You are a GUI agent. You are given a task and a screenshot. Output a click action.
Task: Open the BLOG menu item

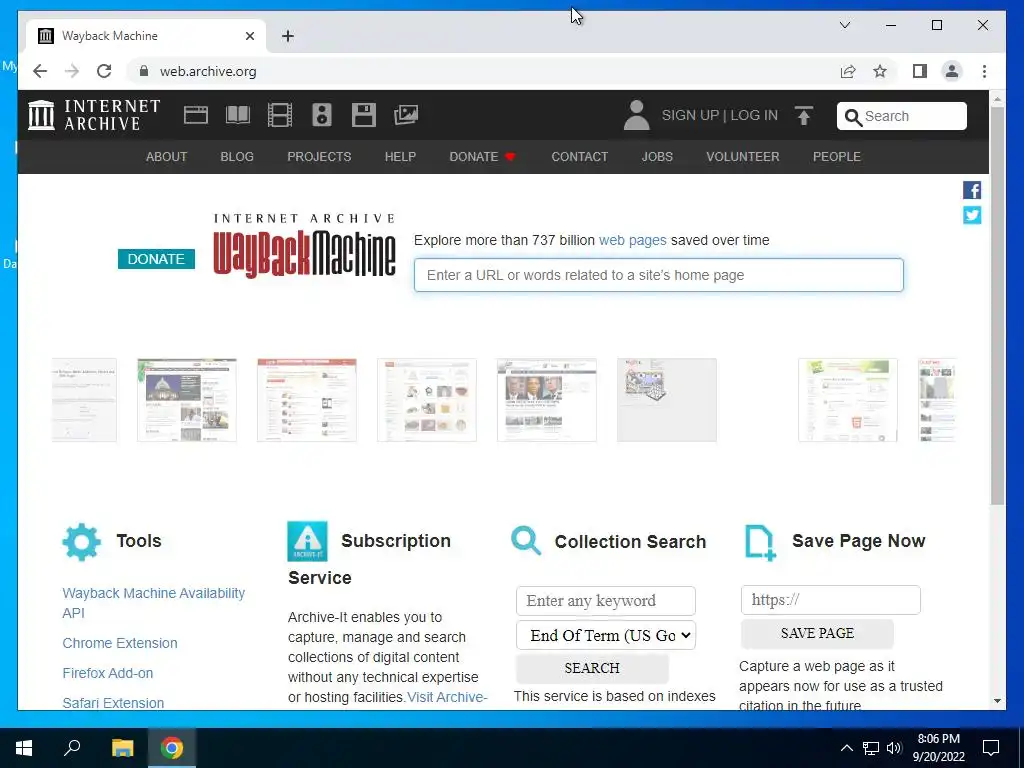pos(237,157)
